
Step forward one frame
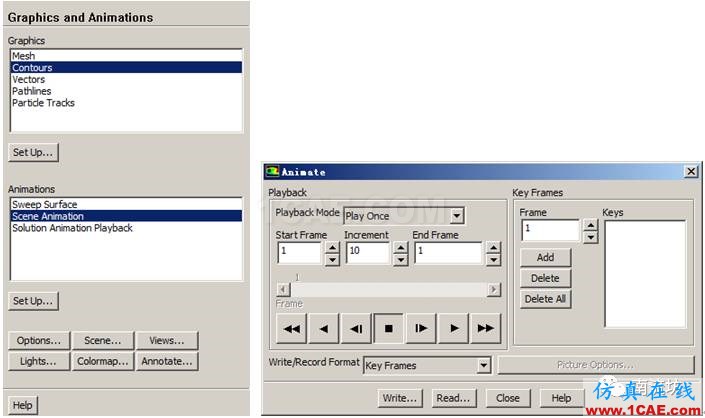click(421, 329)
